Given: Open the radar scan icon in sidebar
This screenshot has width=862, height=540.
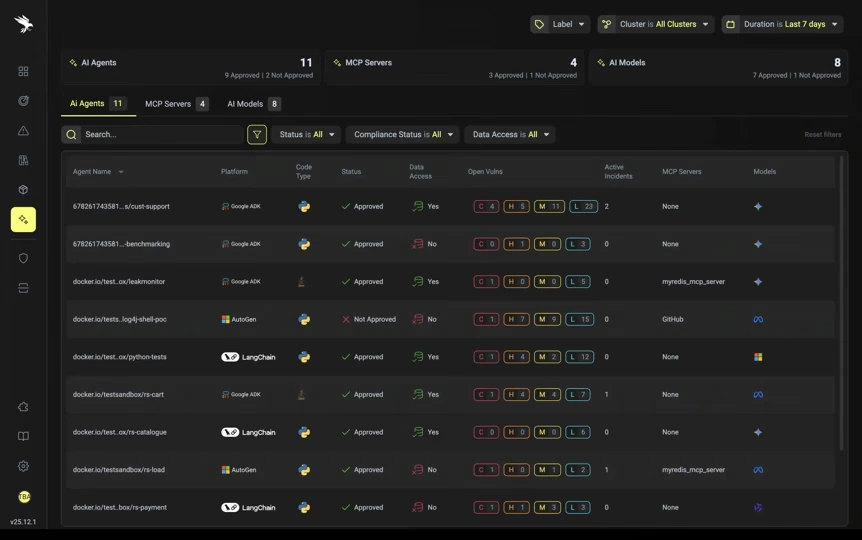Looking at the screenshot, I should 23,101.
